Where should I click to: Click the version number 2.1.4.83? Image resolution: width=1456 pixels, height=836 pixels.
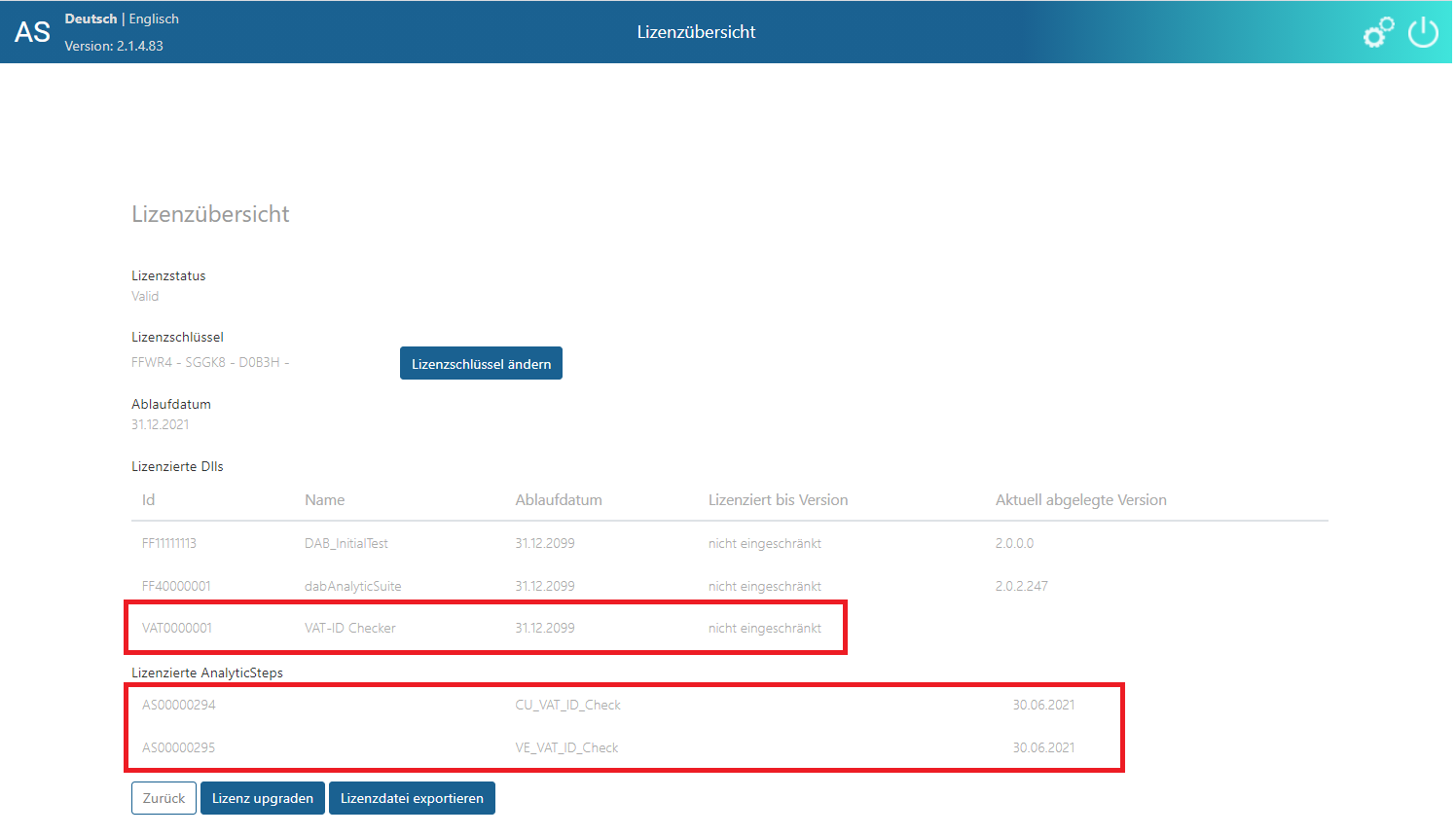pos(113,46)
